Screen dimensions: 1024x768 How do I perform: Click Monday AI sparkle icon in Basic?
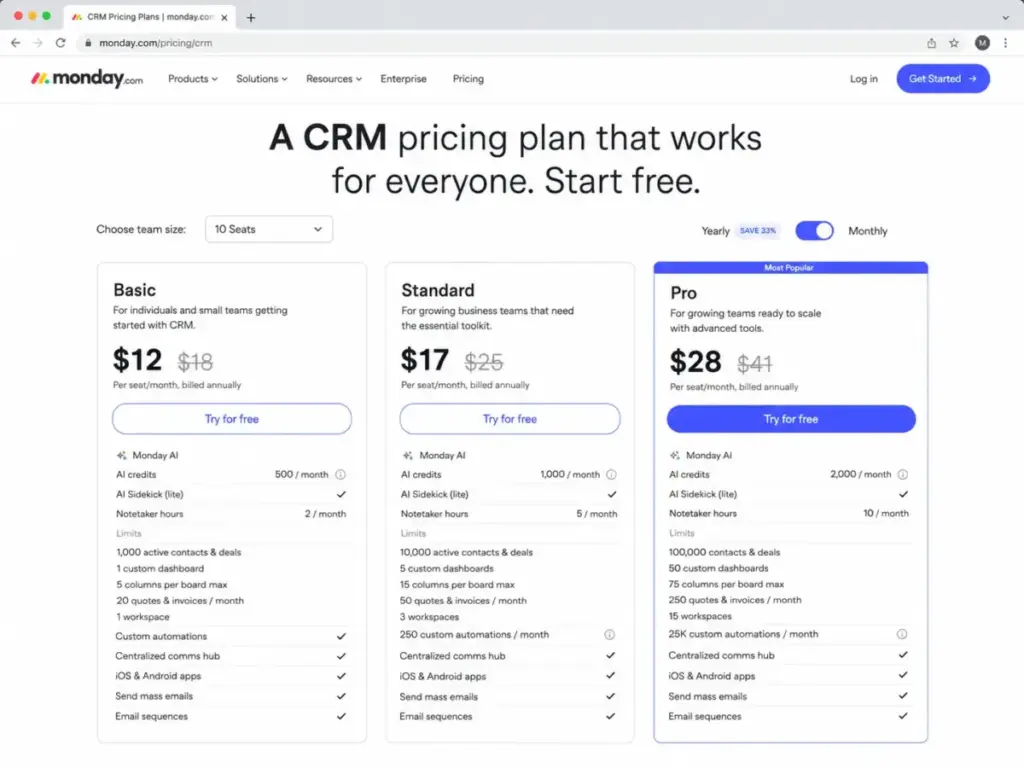tap(121, 456)
